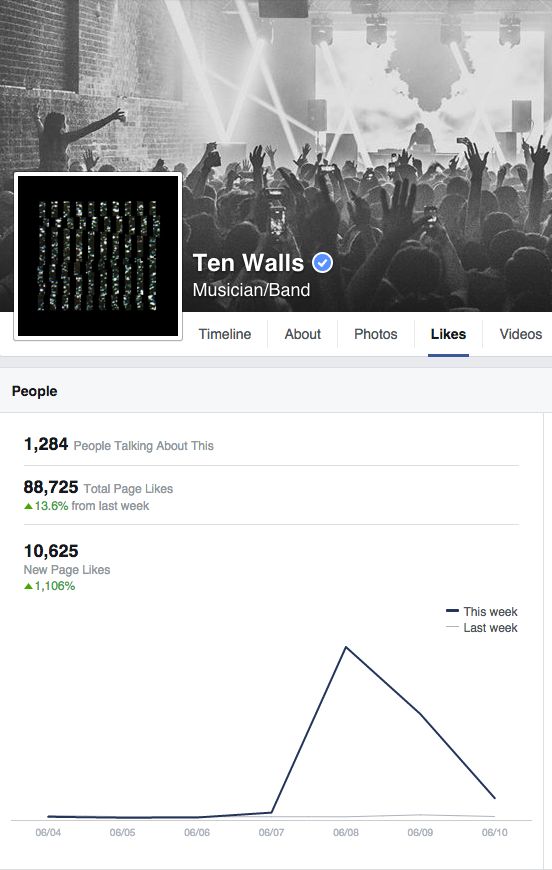Screen dimensions: 552x870
Task: Click the Musician/Band category label
Action: tap(251, 290)
